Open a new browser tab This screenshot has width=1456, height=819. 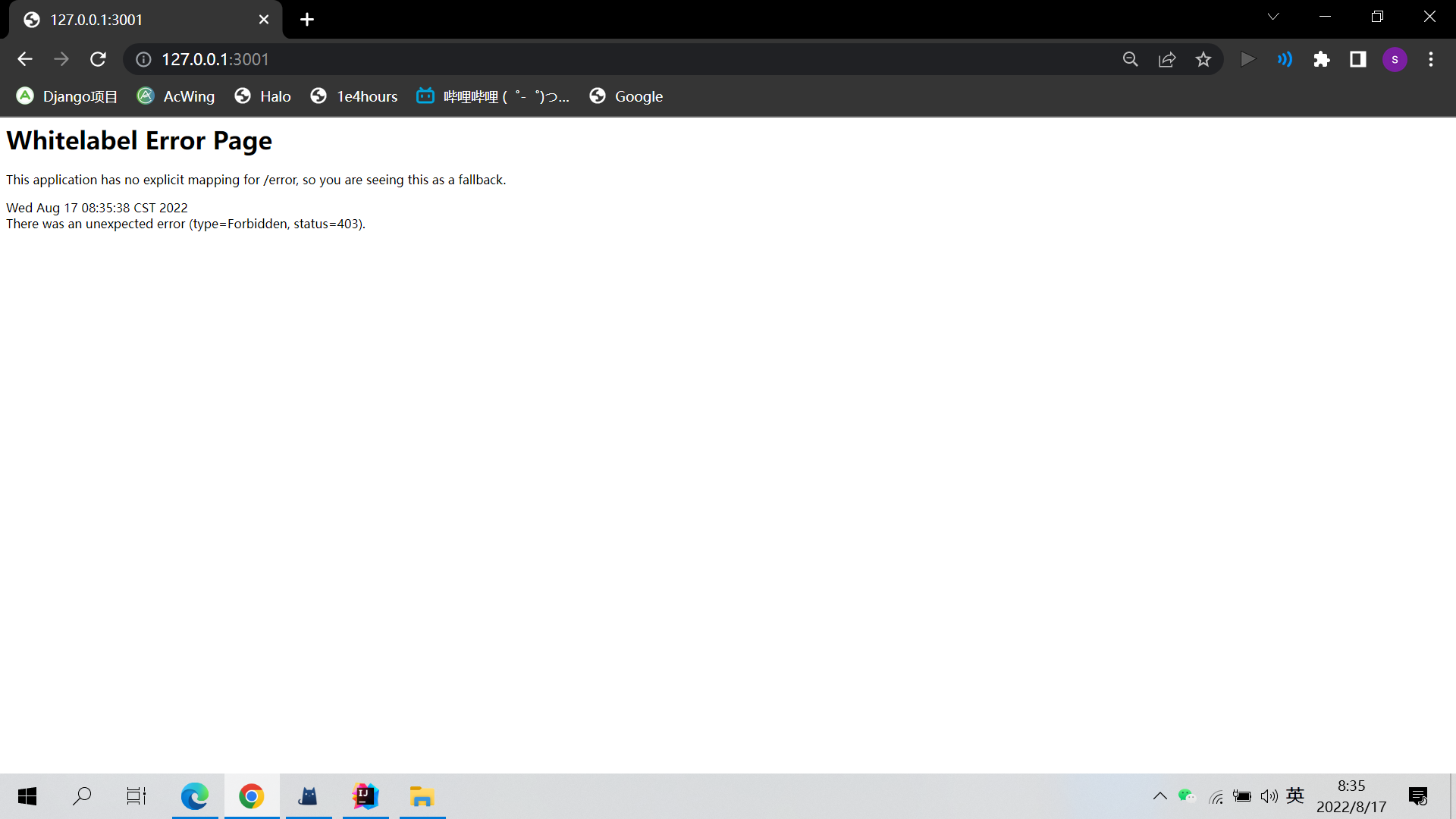(x=307, y=20)
